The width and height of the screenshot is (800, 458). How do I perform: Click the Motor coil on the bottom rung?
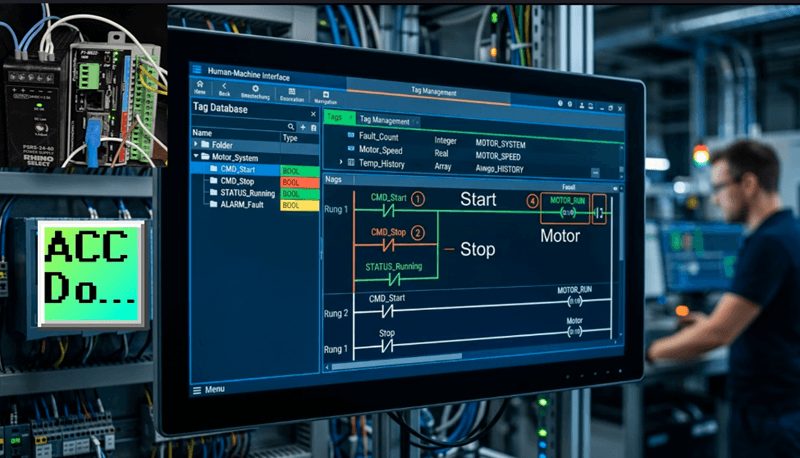575,332
